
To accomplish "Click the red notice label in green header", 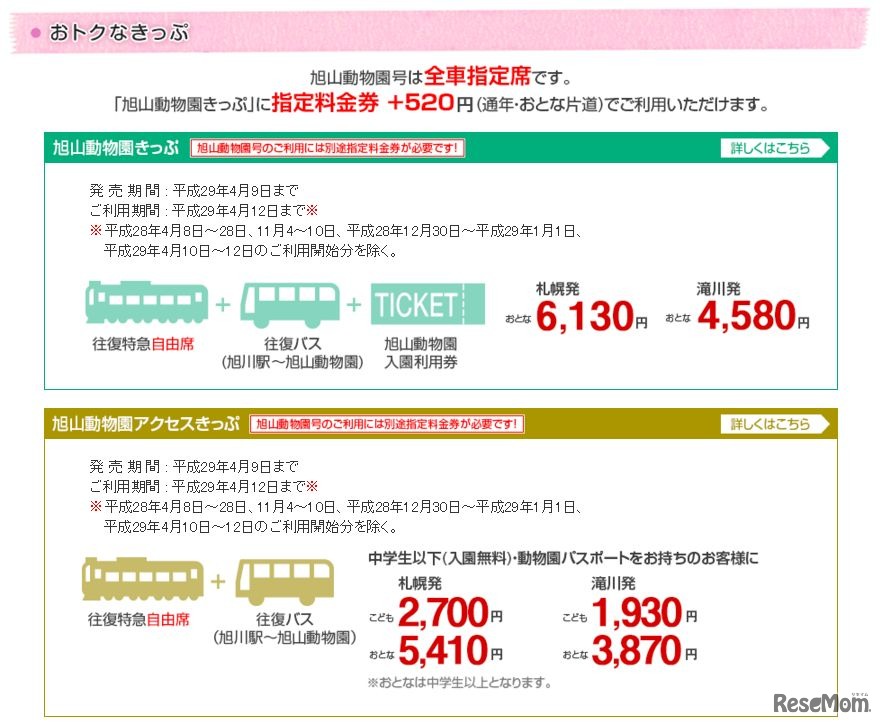I will (328, 148).
